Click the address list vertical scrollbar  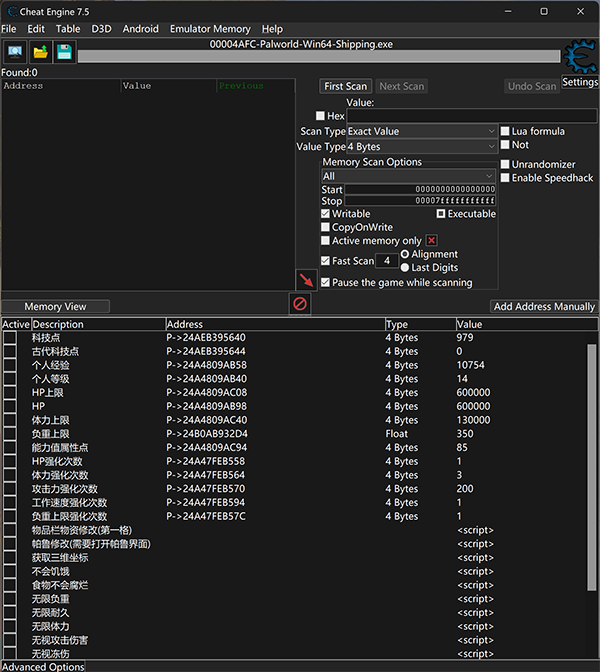592,467
